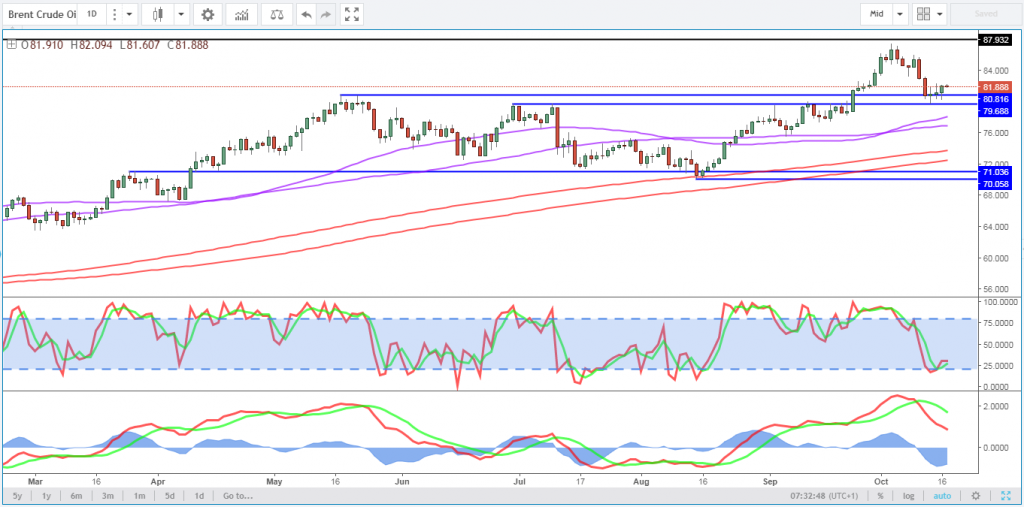Screen dimensions: 1024x507
Task: Click the 71.036 horizontal line label
Action: coord(996,172)
